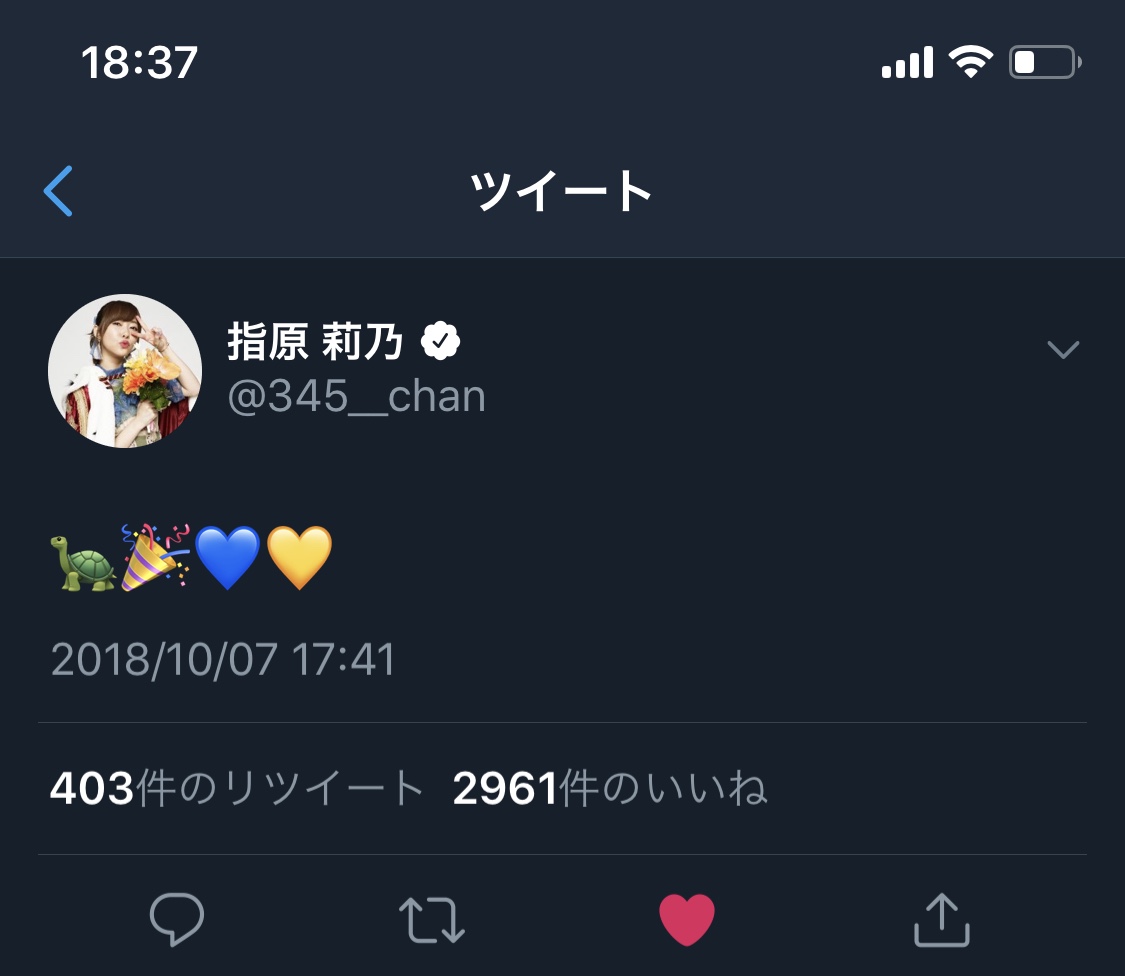Unlike the tweet via red heart
Image resolution: width=1125 pixels, height=976 pixels.
[687, 919]
